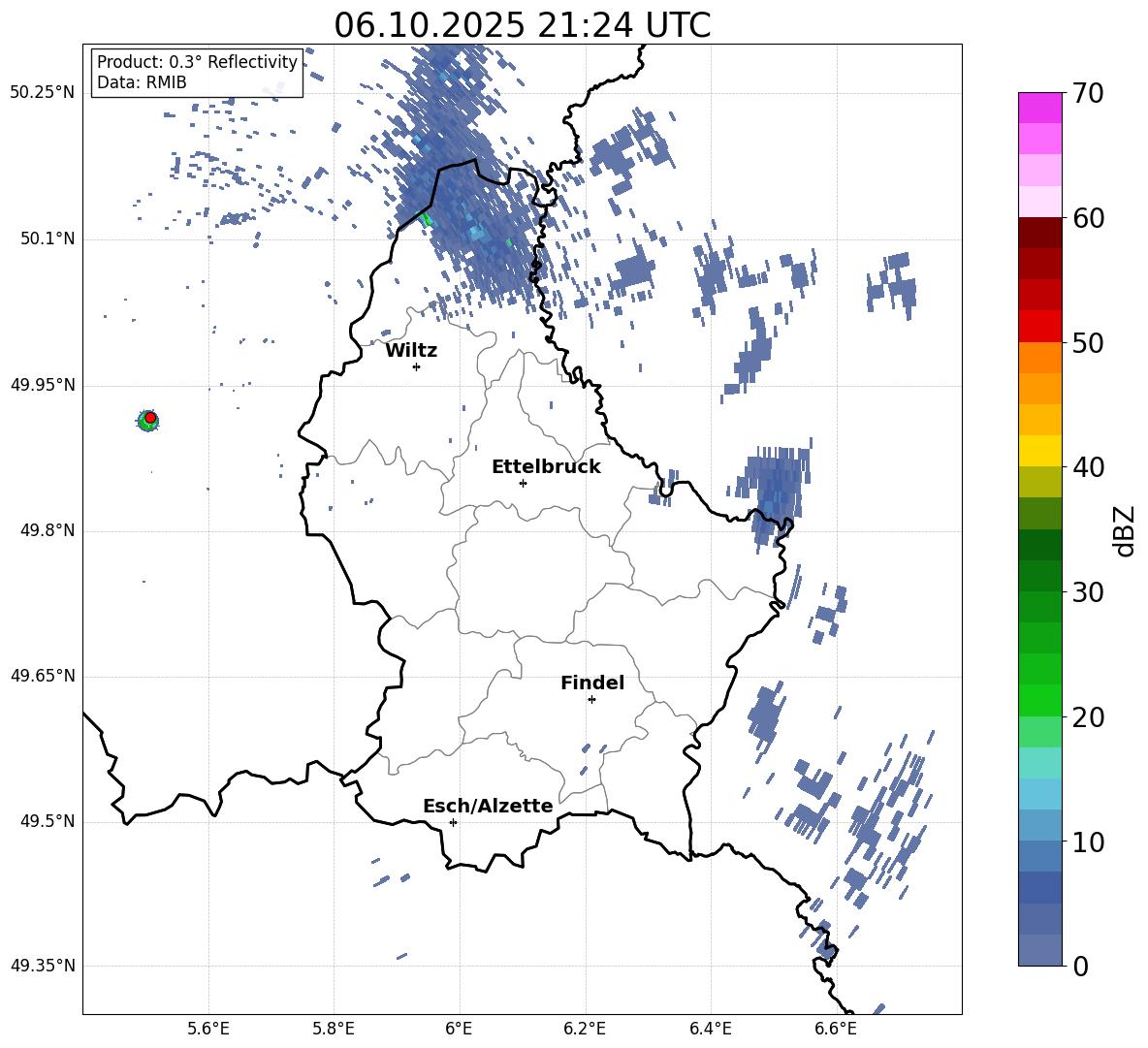Click the 6.2°E longitude label
This screenshot has height=1048, width=1148.
coord(585,1029)
